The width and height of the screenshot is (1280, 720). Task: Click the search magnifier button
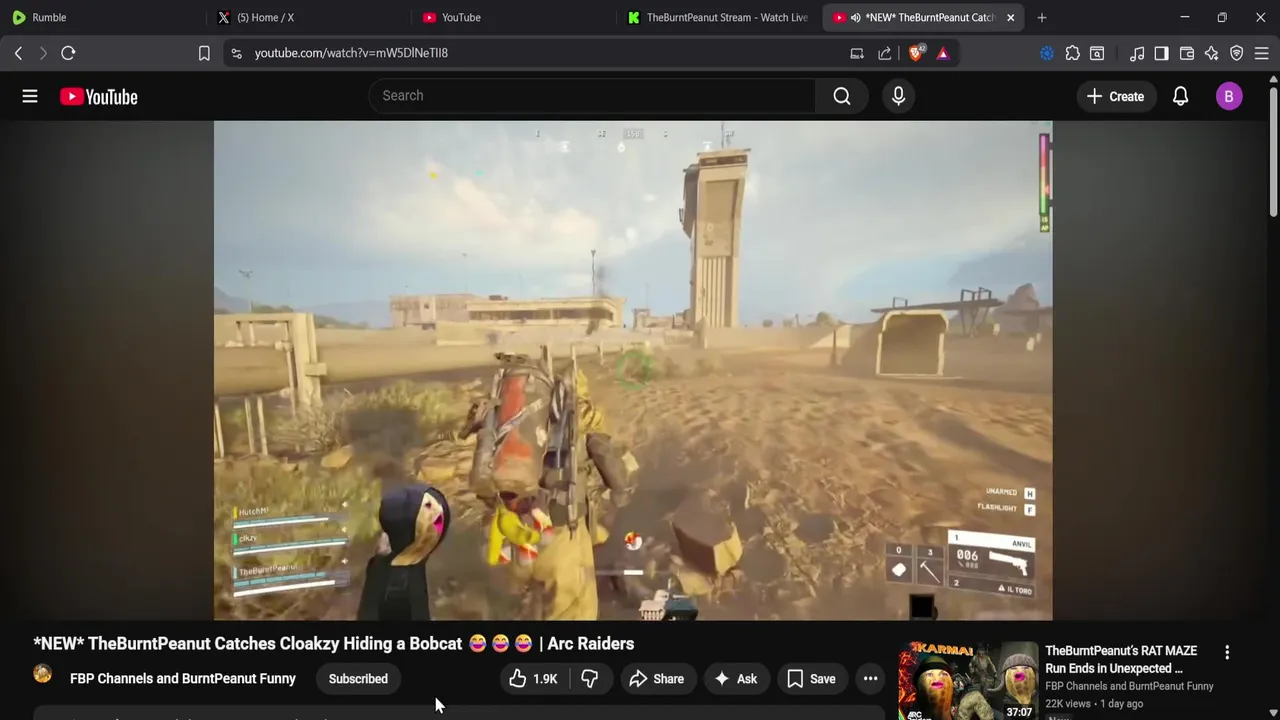[842, 96]
